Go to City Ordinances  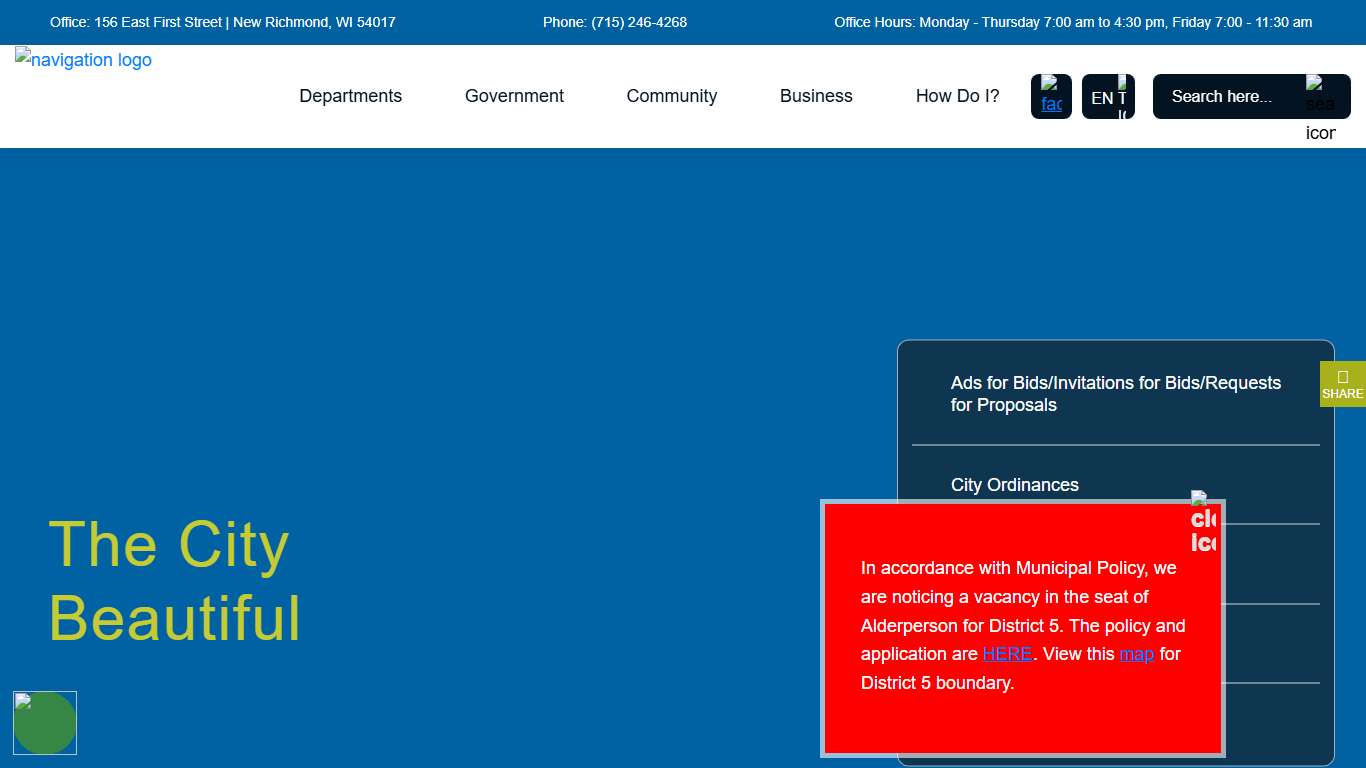(x=1014, y=485)
